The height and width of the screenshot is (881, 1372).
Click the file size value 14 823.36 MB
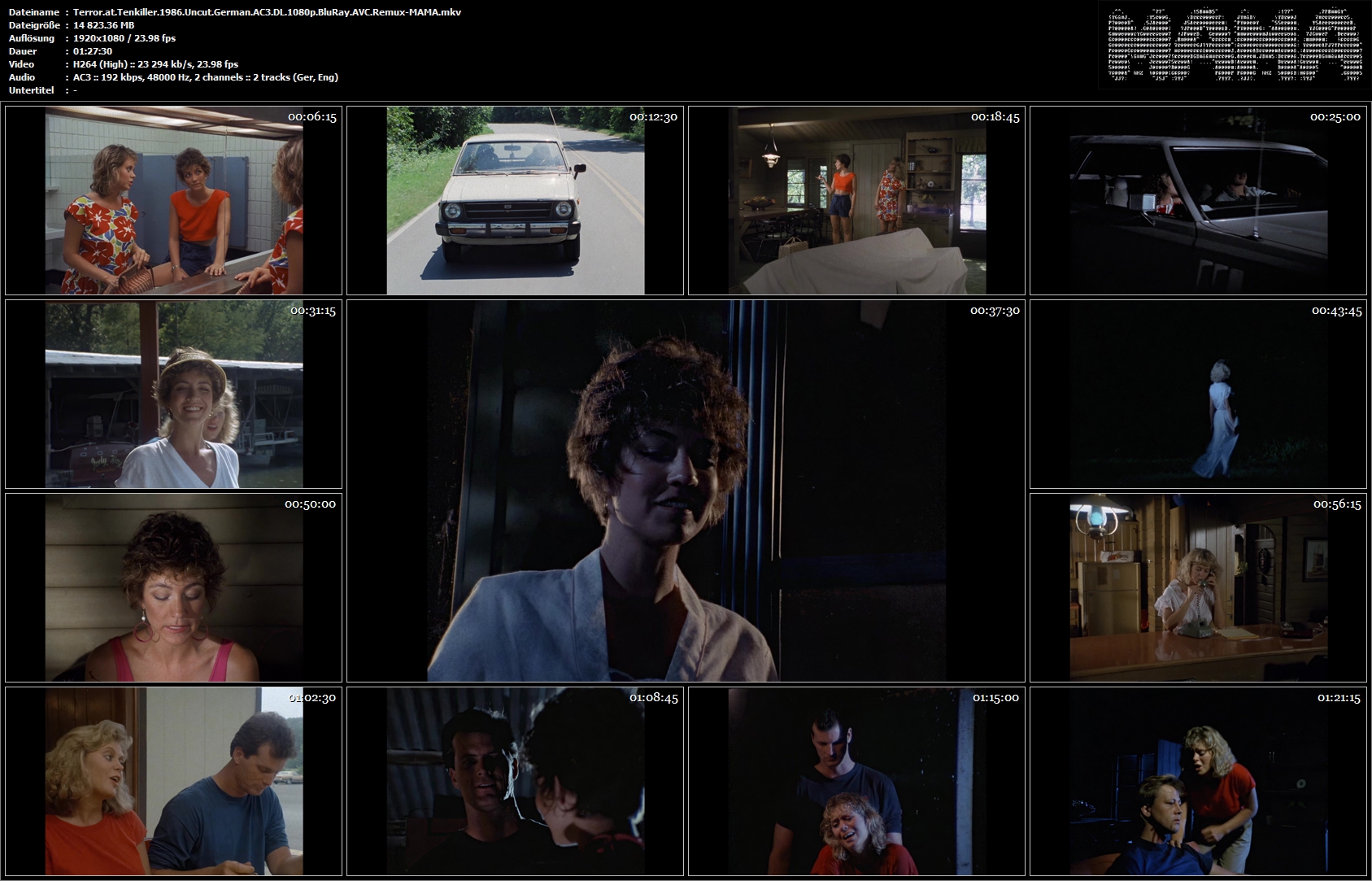[103, 25]
